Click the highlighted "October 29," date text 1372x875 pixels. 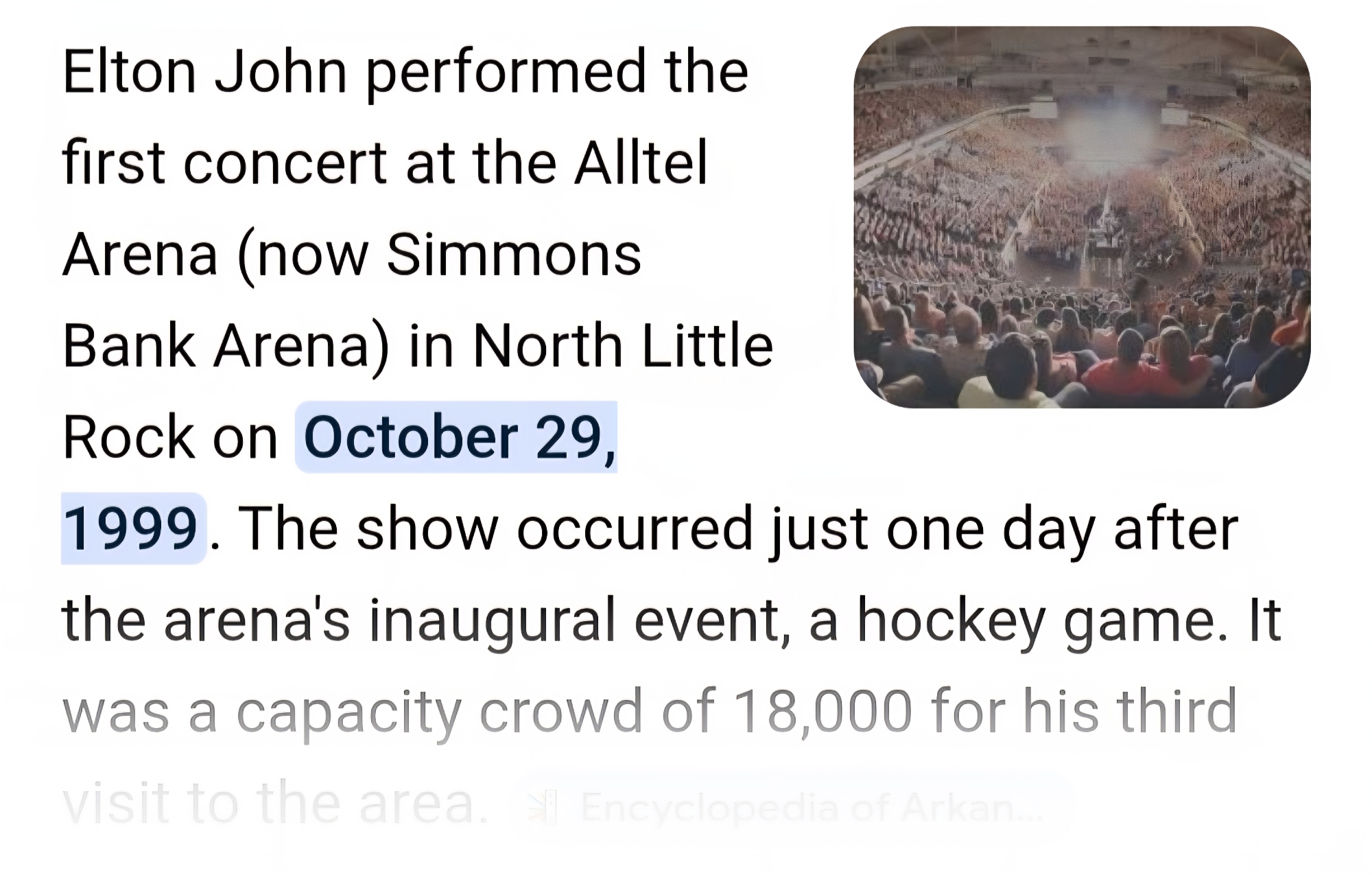click(458, 438)
